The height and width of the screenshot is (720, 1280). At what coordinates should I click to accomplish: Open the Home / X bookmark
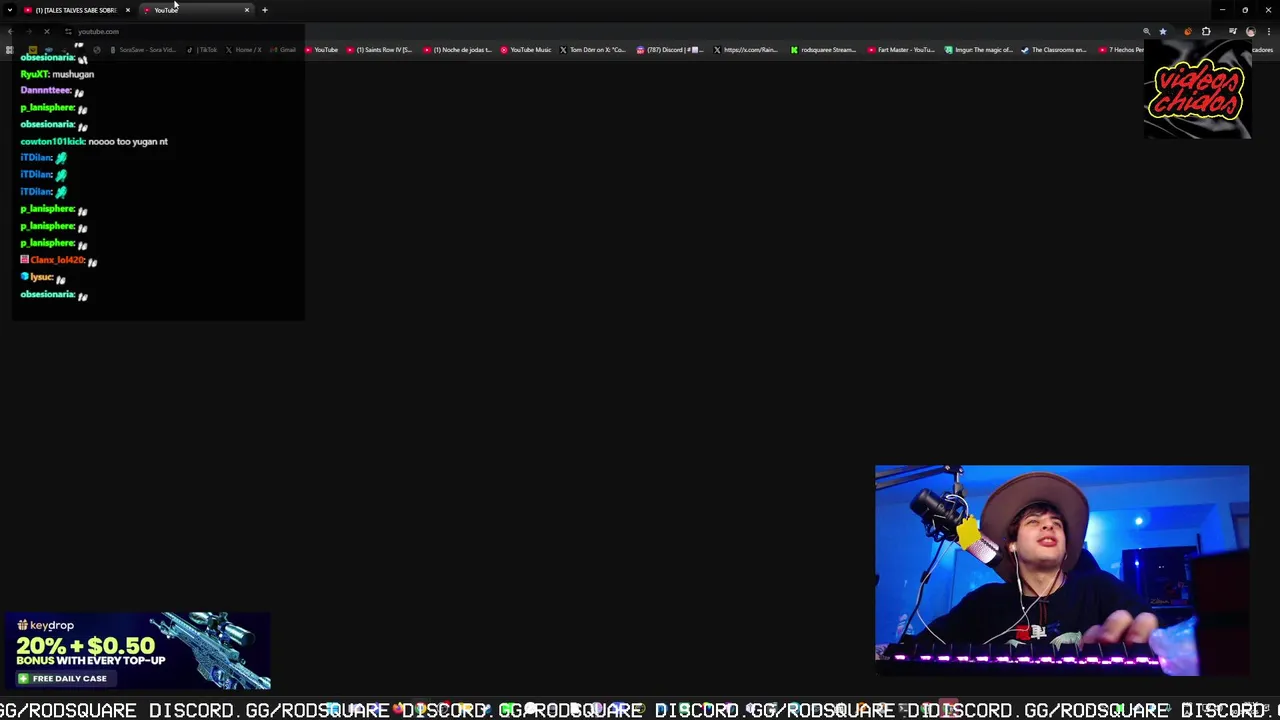[244, 50]
